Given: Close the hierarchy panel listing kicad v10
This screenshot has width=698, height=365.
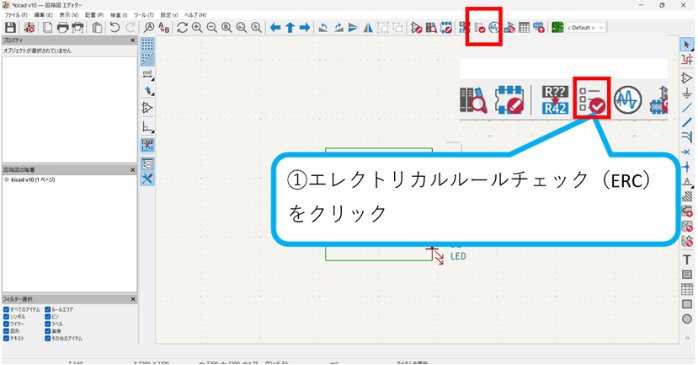Looking at the screenshot, I should [x=132, y=170].
